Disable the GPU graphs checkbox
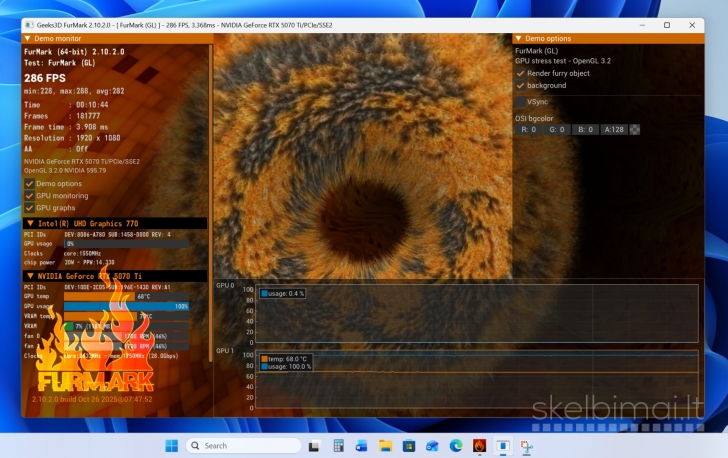728x458 pixels. [29, 208]
